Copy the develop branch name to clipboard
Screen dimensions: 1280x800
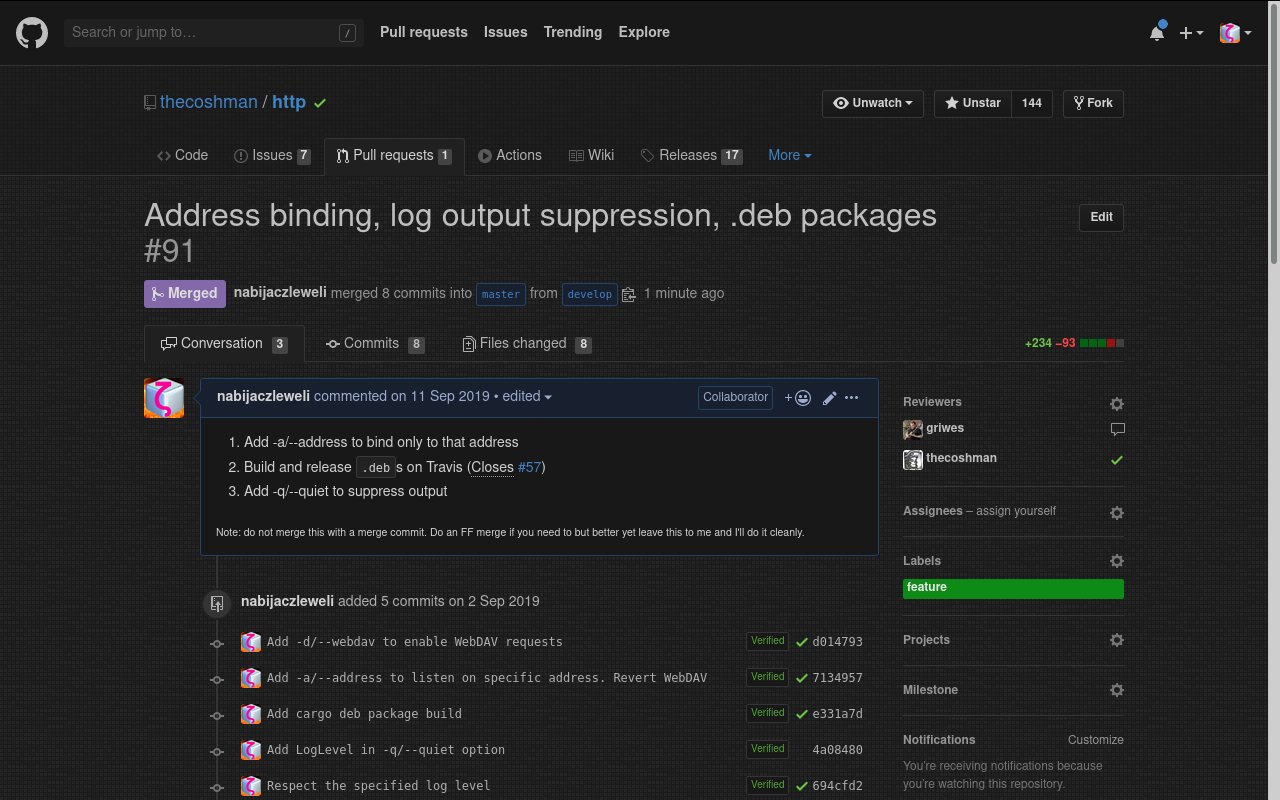(x=629, y=294)
